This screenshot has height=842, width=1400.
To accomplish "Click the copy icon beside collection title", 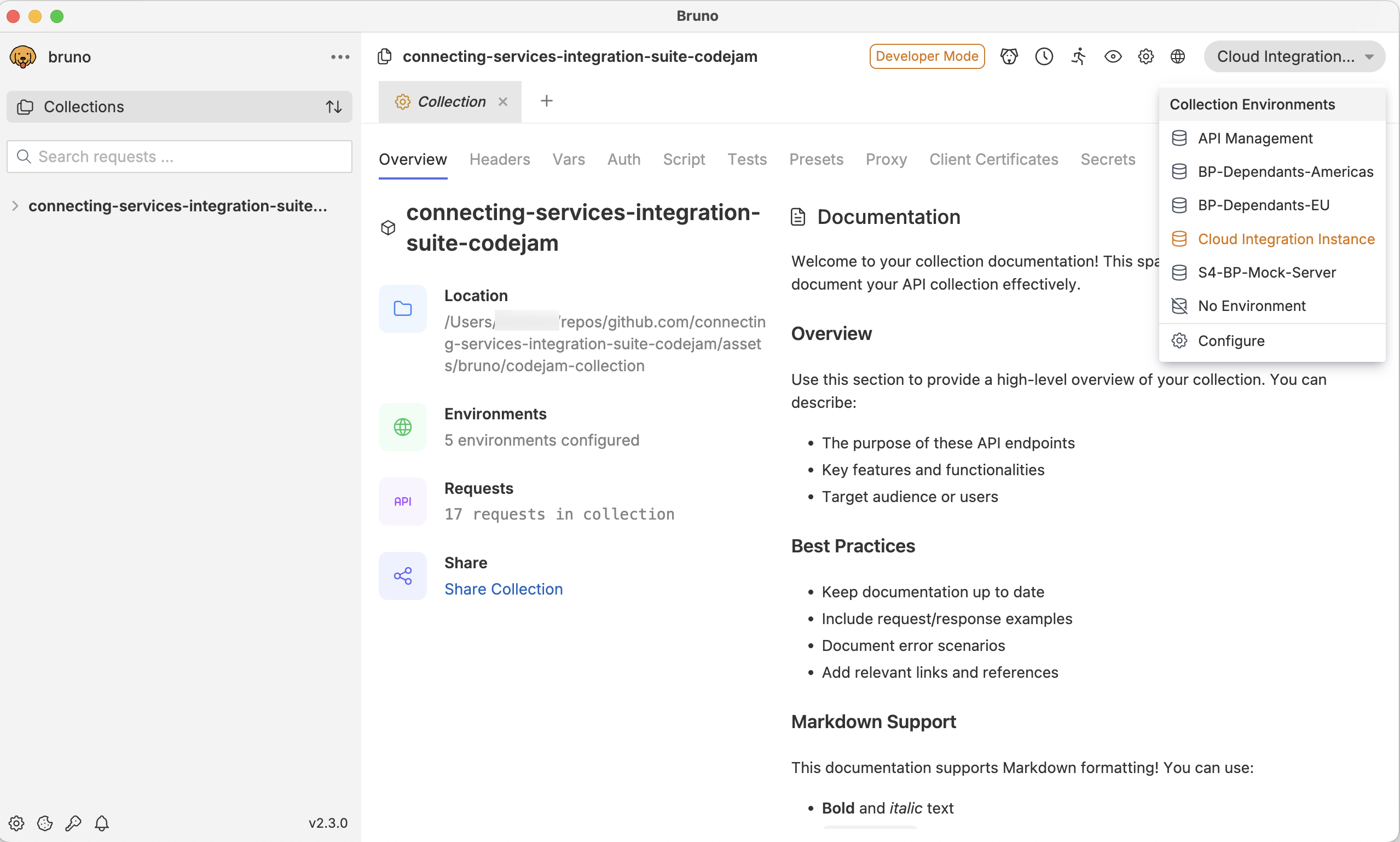I will (x=384, y=56).
